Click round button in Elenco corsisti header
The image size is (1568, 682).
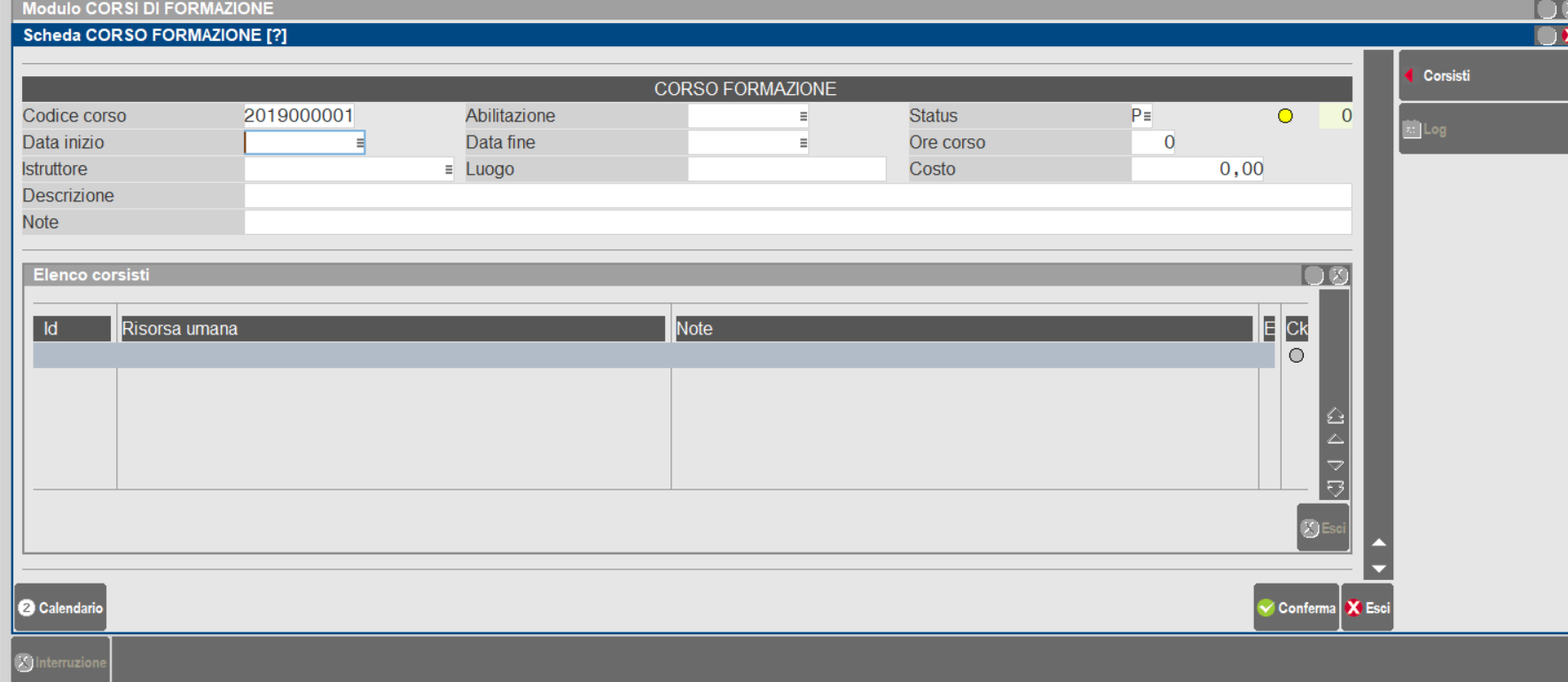(1313, 276)
